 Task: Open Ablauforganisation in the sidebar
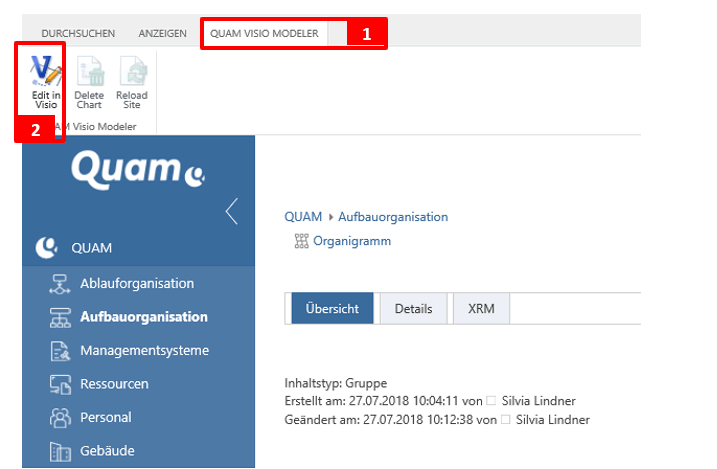[137, 283]
